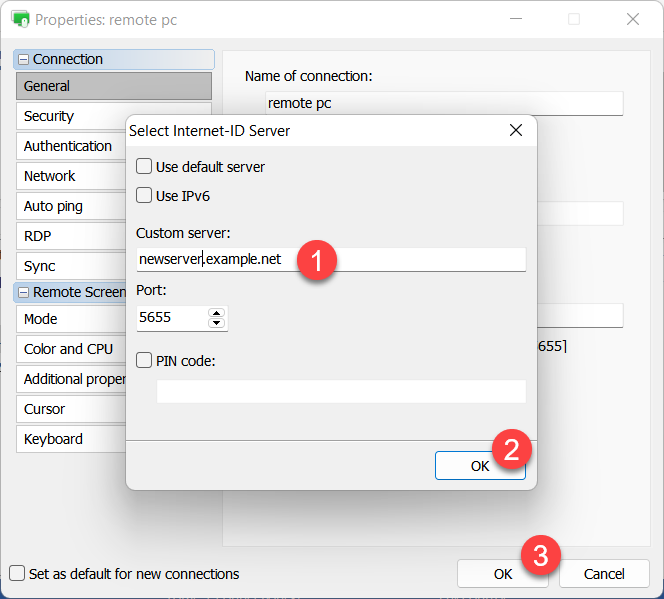Screen dimensions: 664x599
Task: Click the PIN code input field
Action: 340,391
